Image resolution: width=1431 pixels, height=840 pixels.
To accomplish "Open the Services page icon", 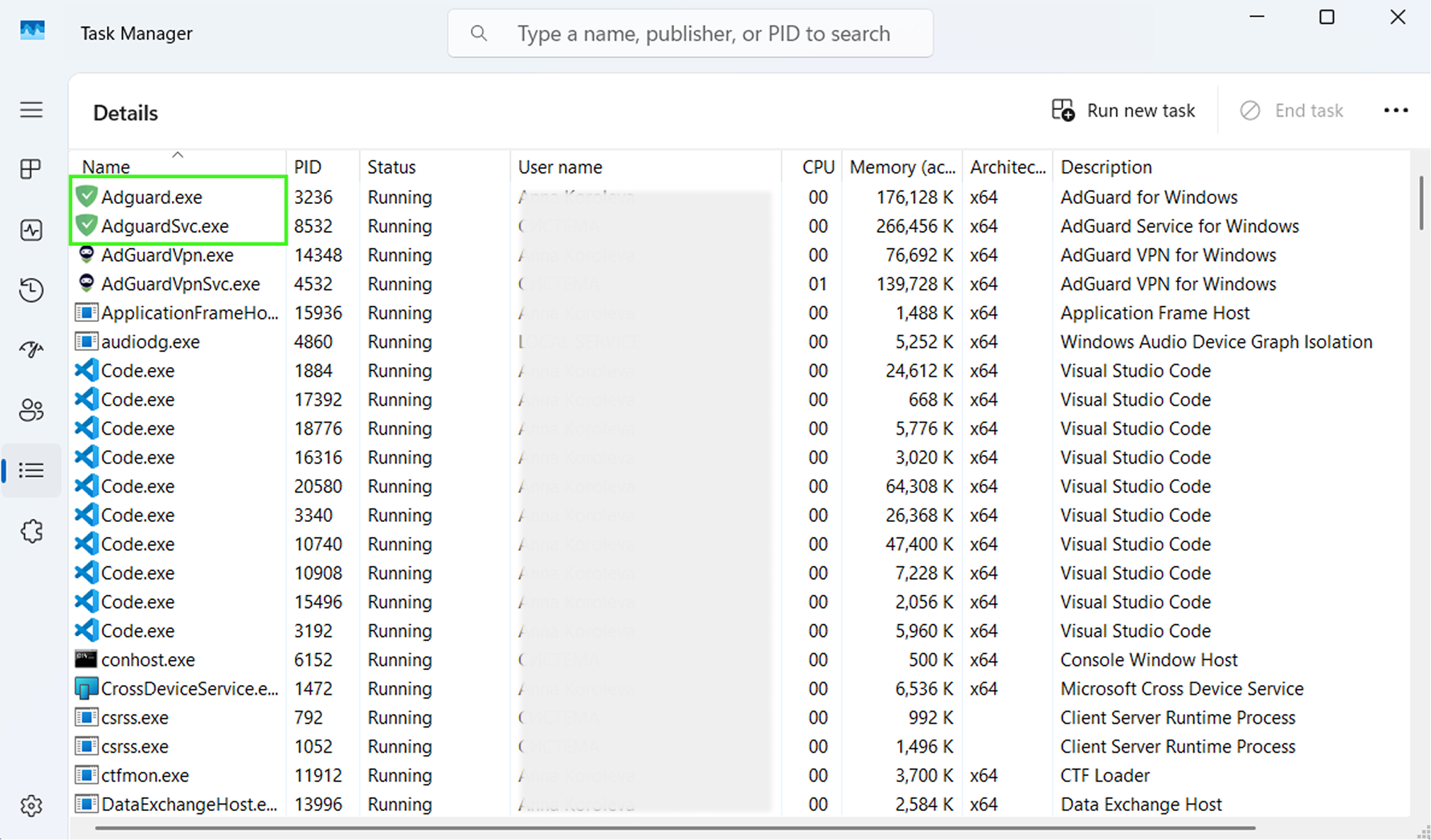I will (x=31, y=531).
